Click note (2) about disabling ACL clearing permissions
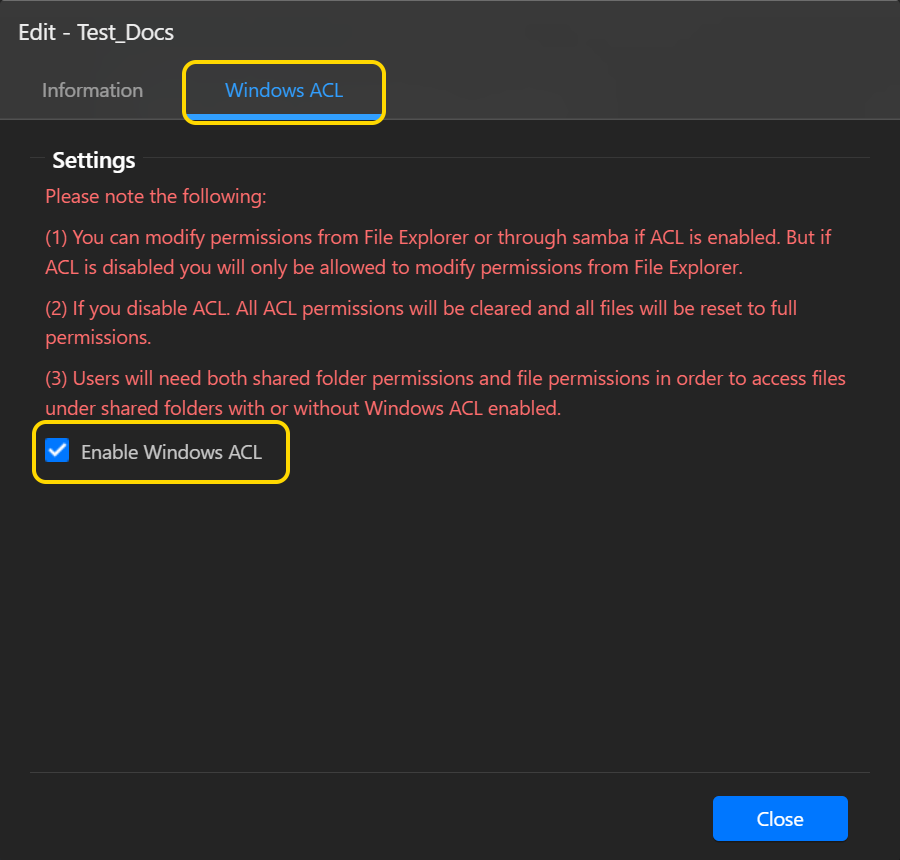 pyautogui.click(x=421, y=323)
